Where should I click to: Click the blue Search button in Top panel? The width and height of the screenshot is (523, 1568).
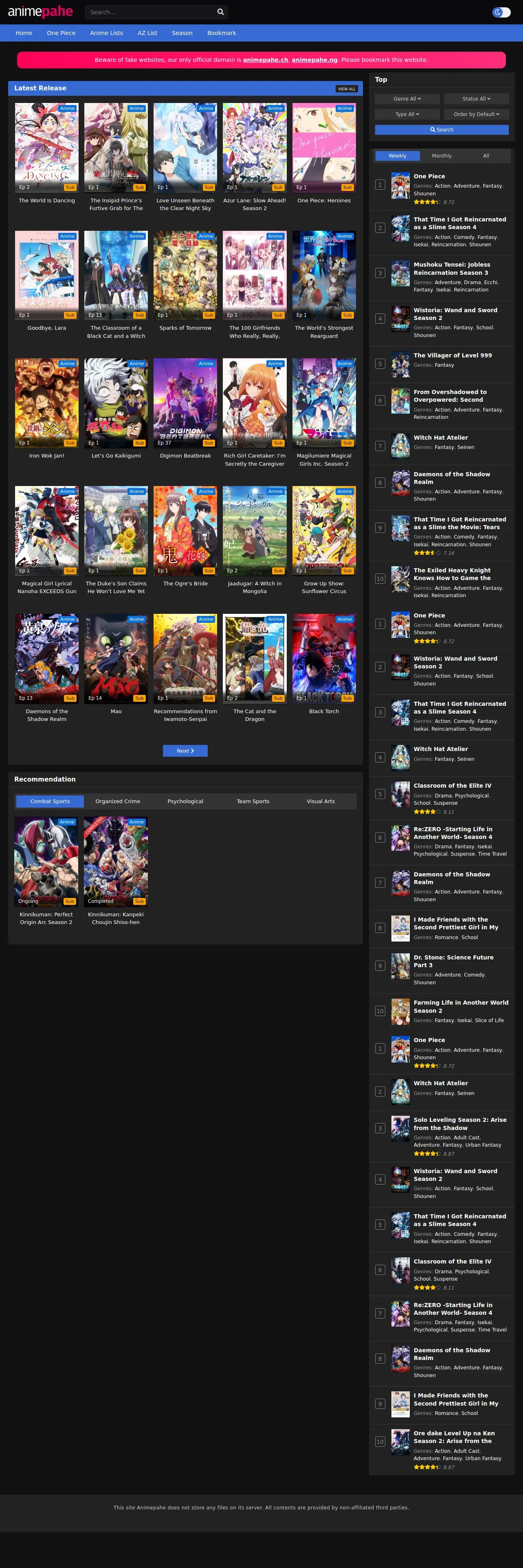point(442,130)
